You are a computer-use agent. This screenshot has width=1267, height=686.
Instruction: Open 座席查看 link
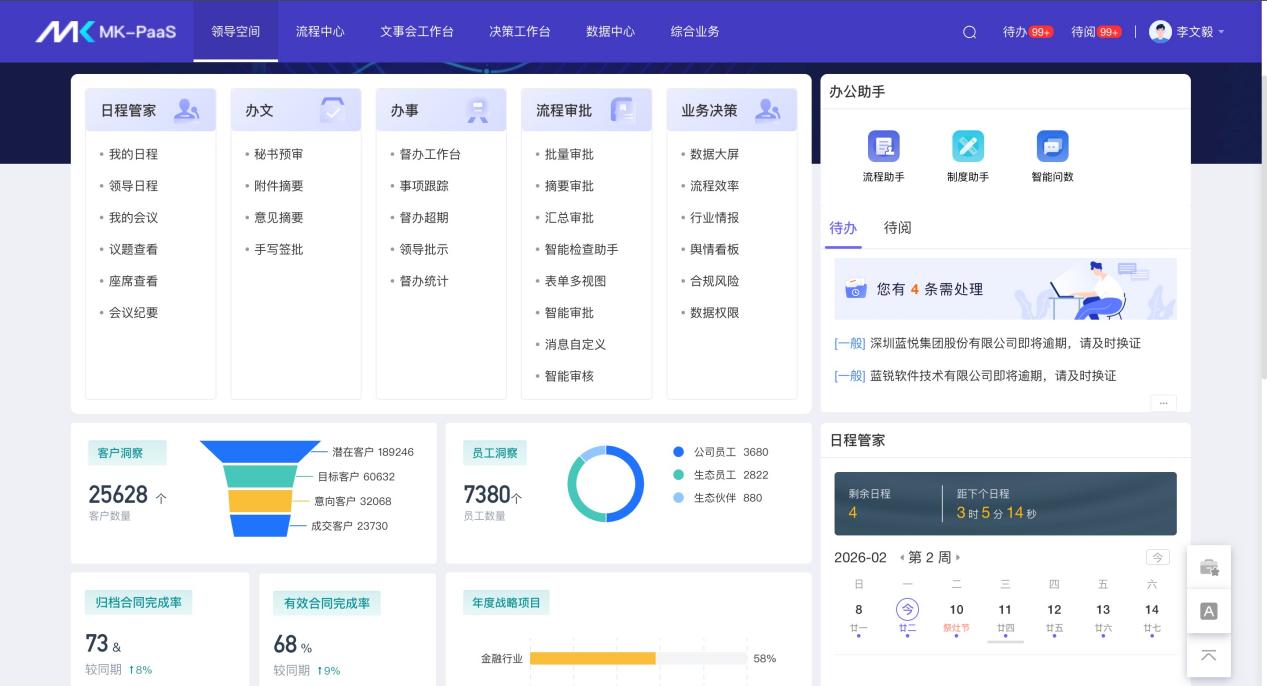[133, 281]
